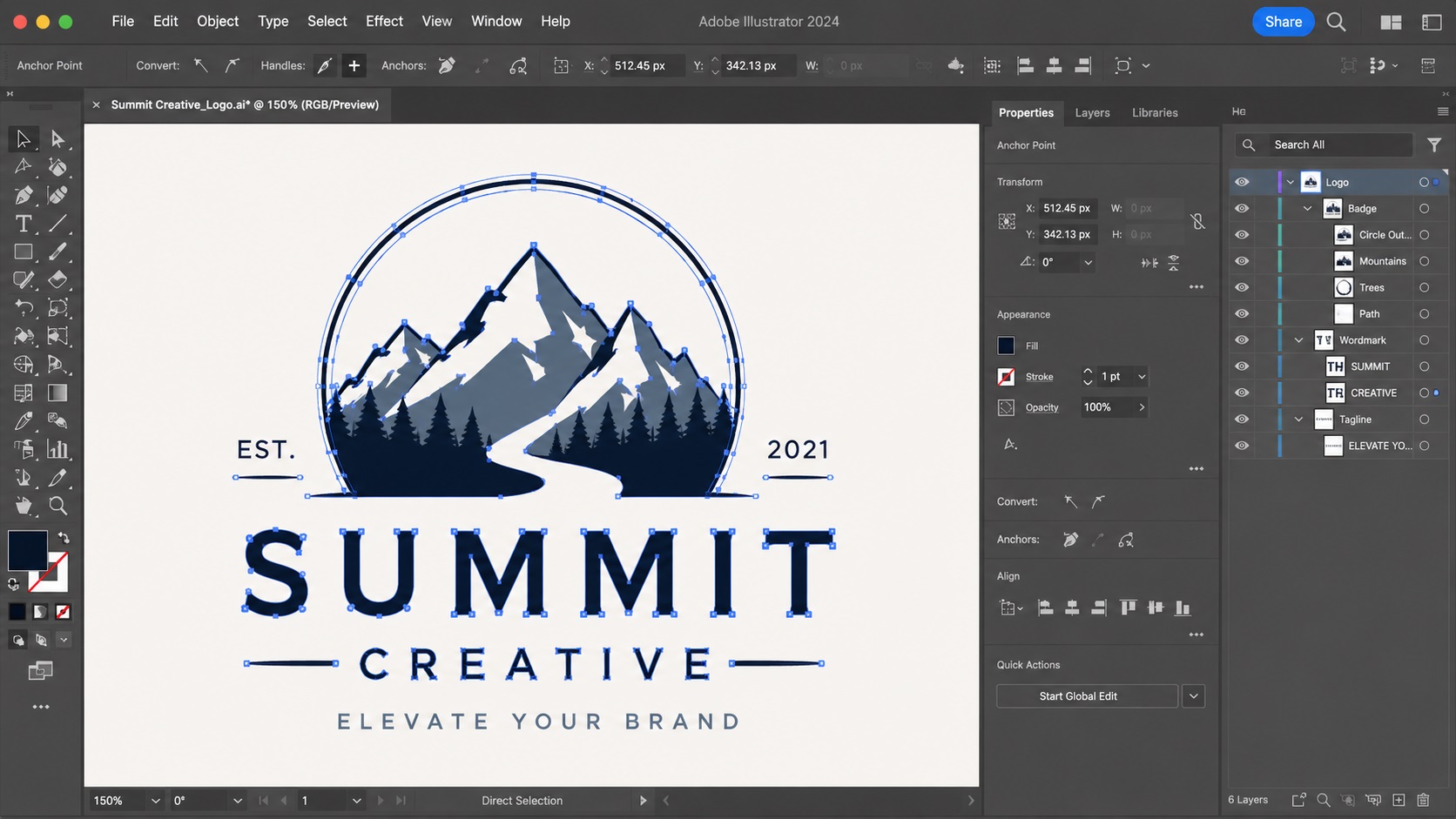The height and width of the screenshot is (819, 1456).
Task: Hide the Logo layer
Action: 1242,182
